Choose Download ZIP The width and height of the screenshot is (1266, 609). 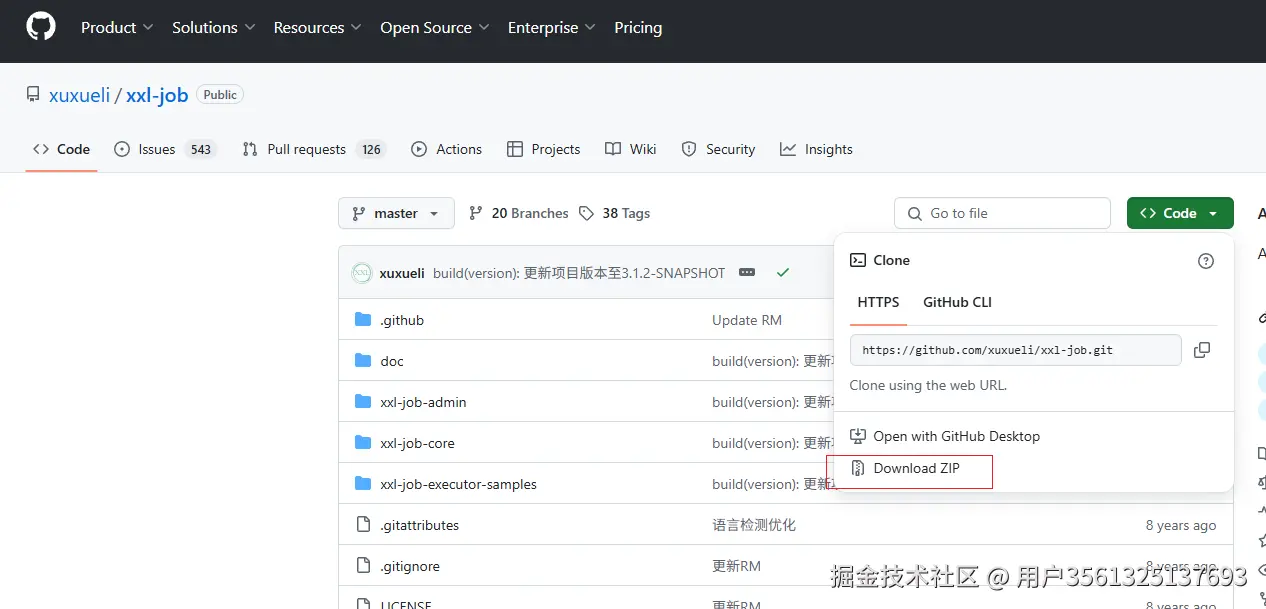(x=905, y=468)
